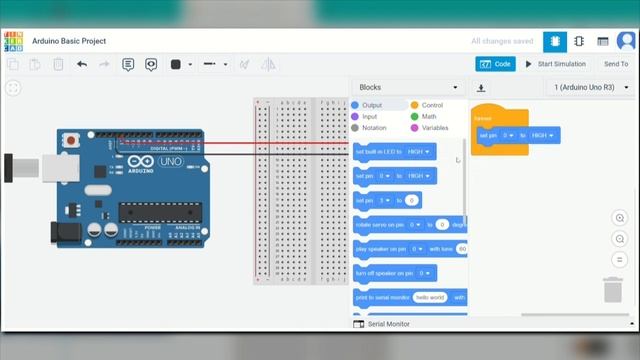Switch to Circuit view icon
Image resolution: width=640 pixels, height=360 pixels.
[x=555, y=42]
